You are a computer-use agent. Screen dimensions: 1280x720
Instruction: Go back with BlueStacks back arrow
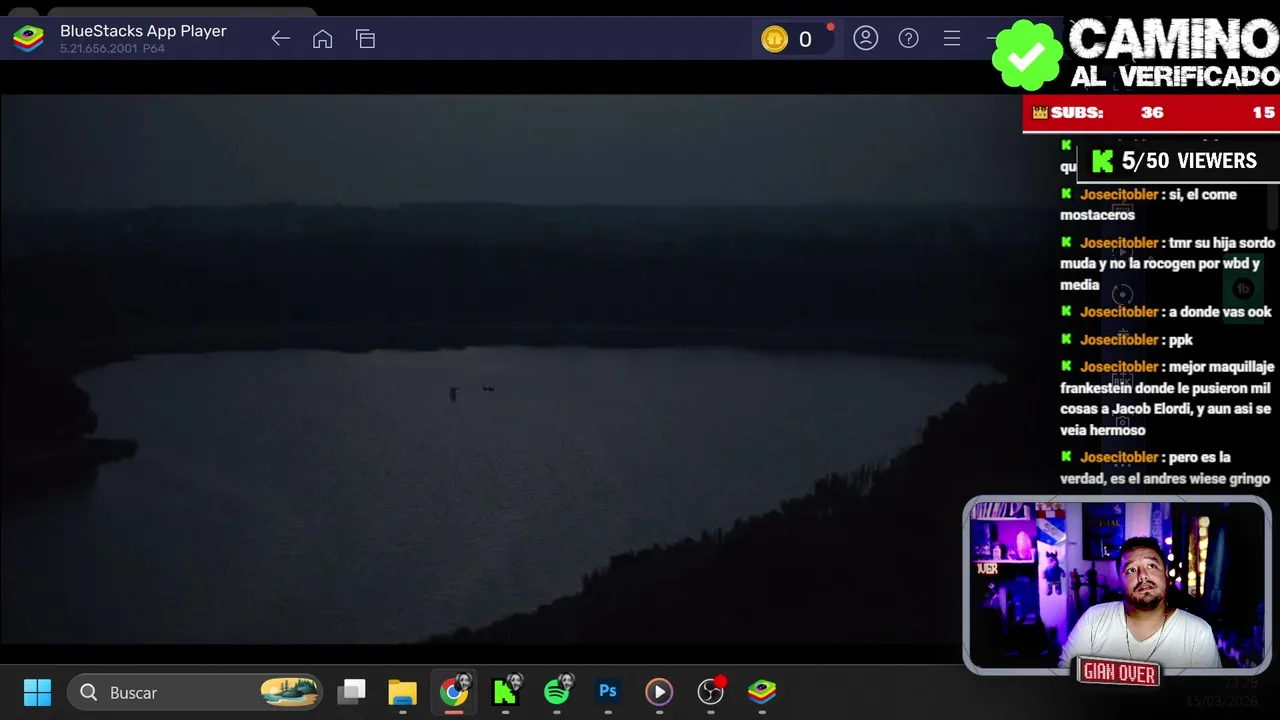280,39
